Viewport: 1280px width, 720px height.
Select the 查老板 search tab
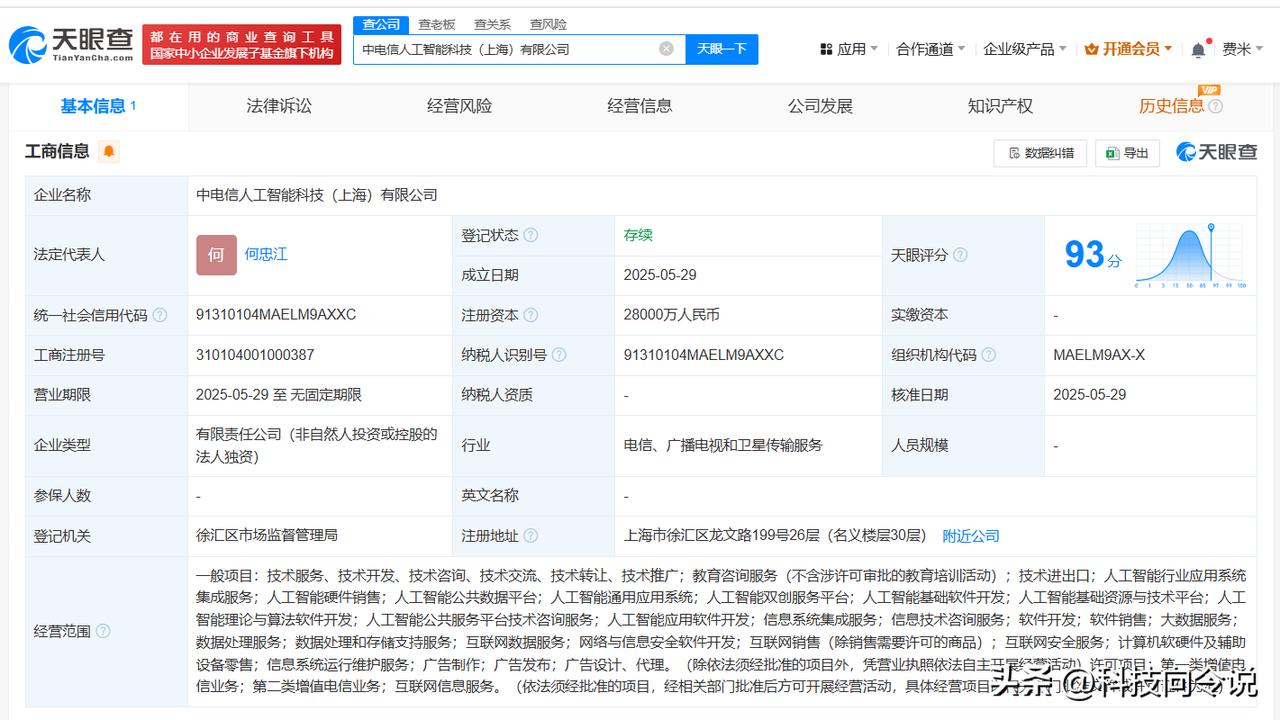tap(437, 24)
